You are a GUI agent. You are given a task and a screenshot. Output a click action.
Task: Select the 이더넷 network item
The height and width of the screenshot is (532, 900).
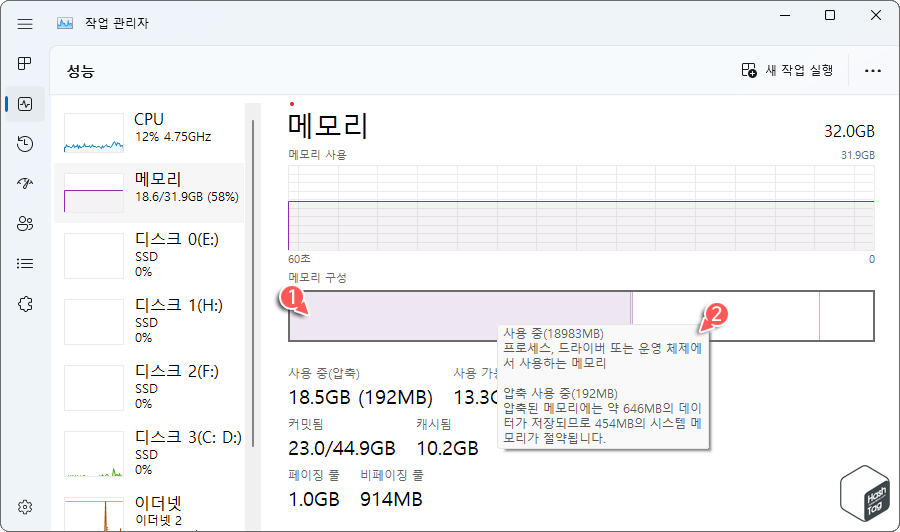149,512
